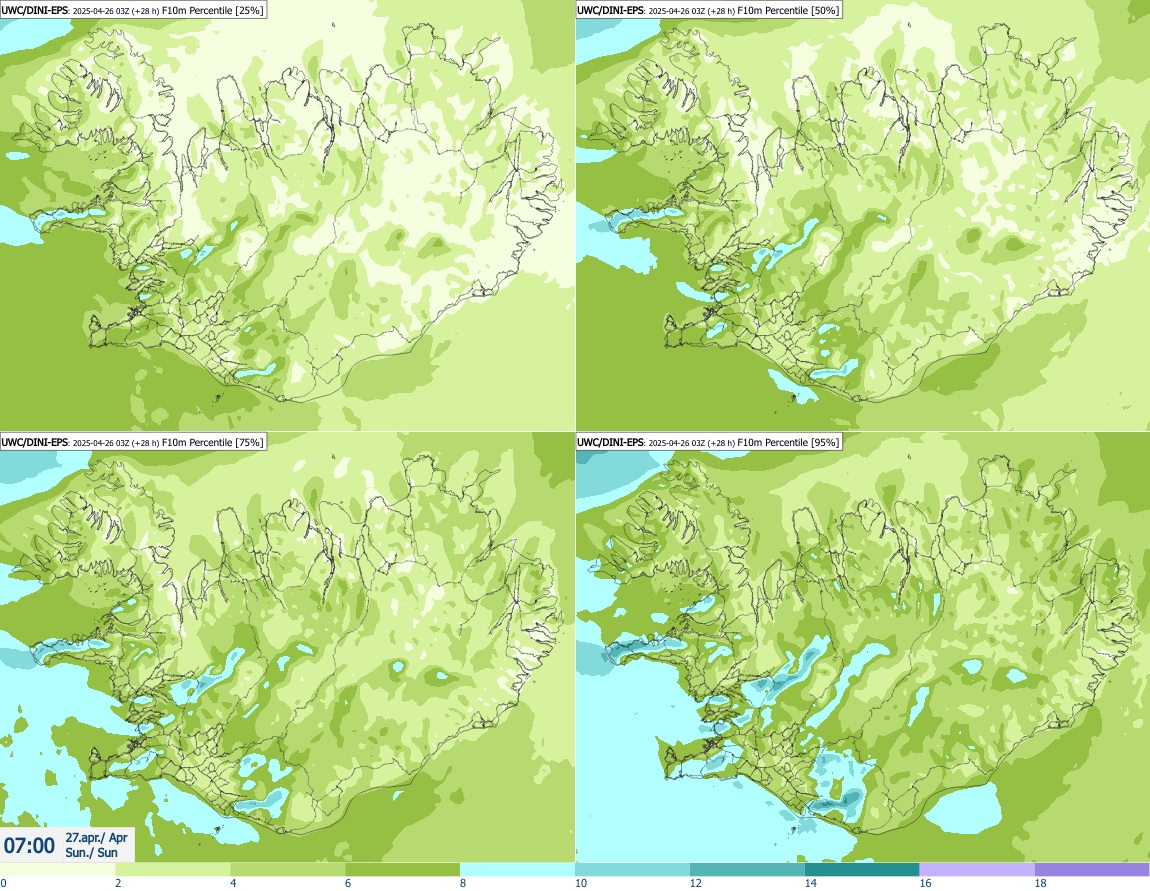Screen dimensions: 1150x891
Task: Pick the 14–16 dark teal legend color
Action: pos(862,869)
